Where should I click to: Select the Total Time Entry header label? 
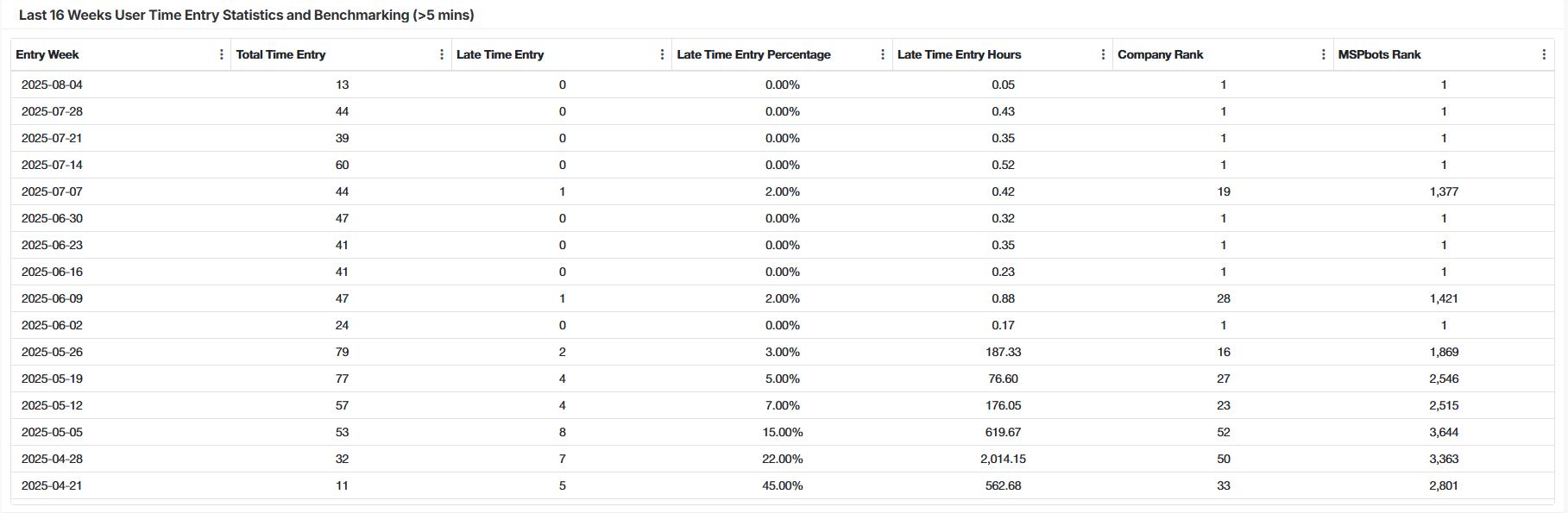coord(279,54)
